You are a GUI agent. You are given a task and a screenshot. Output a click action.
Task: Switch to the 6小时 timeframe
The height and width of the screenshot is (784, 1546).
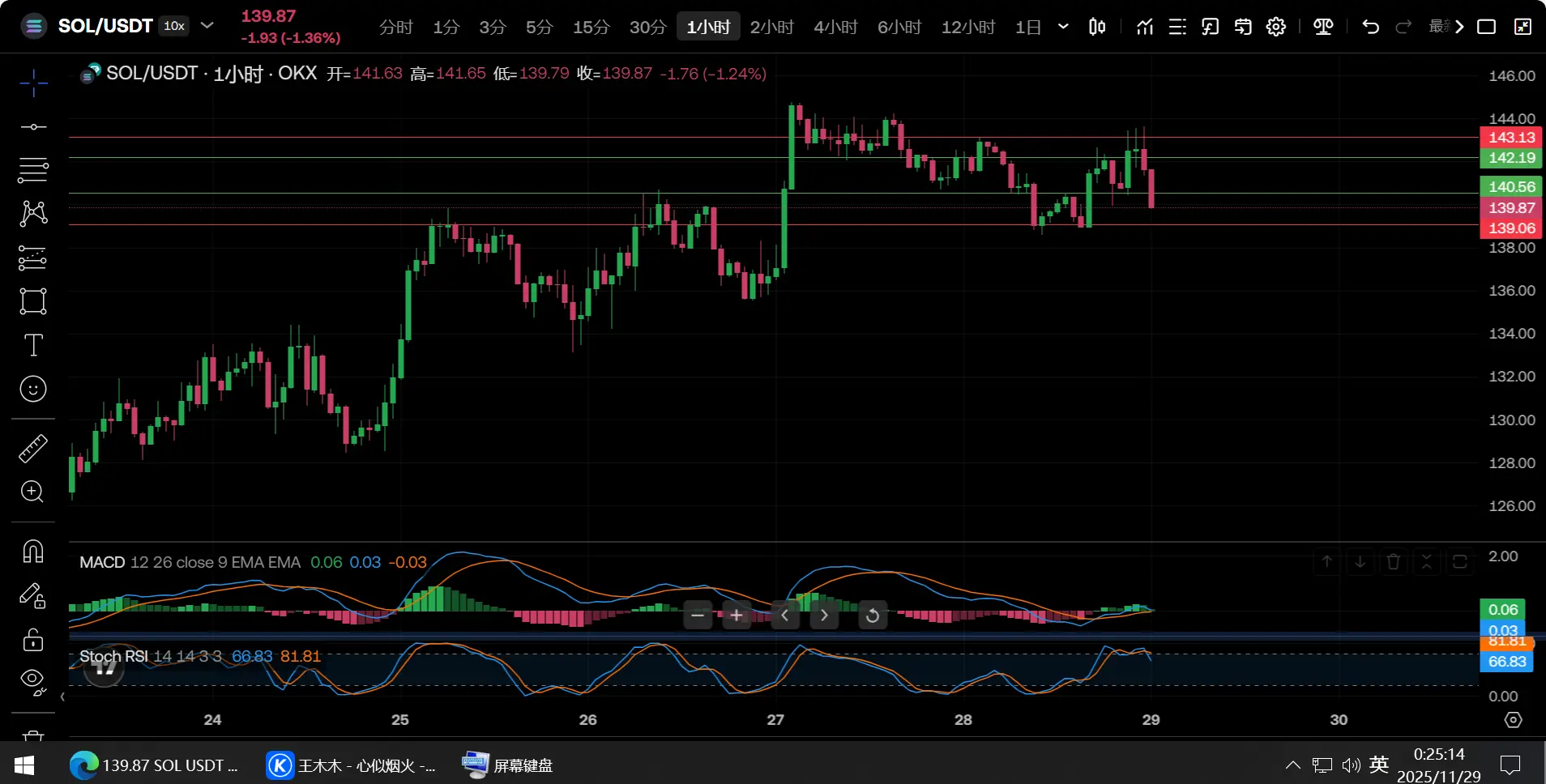point(899,27)
